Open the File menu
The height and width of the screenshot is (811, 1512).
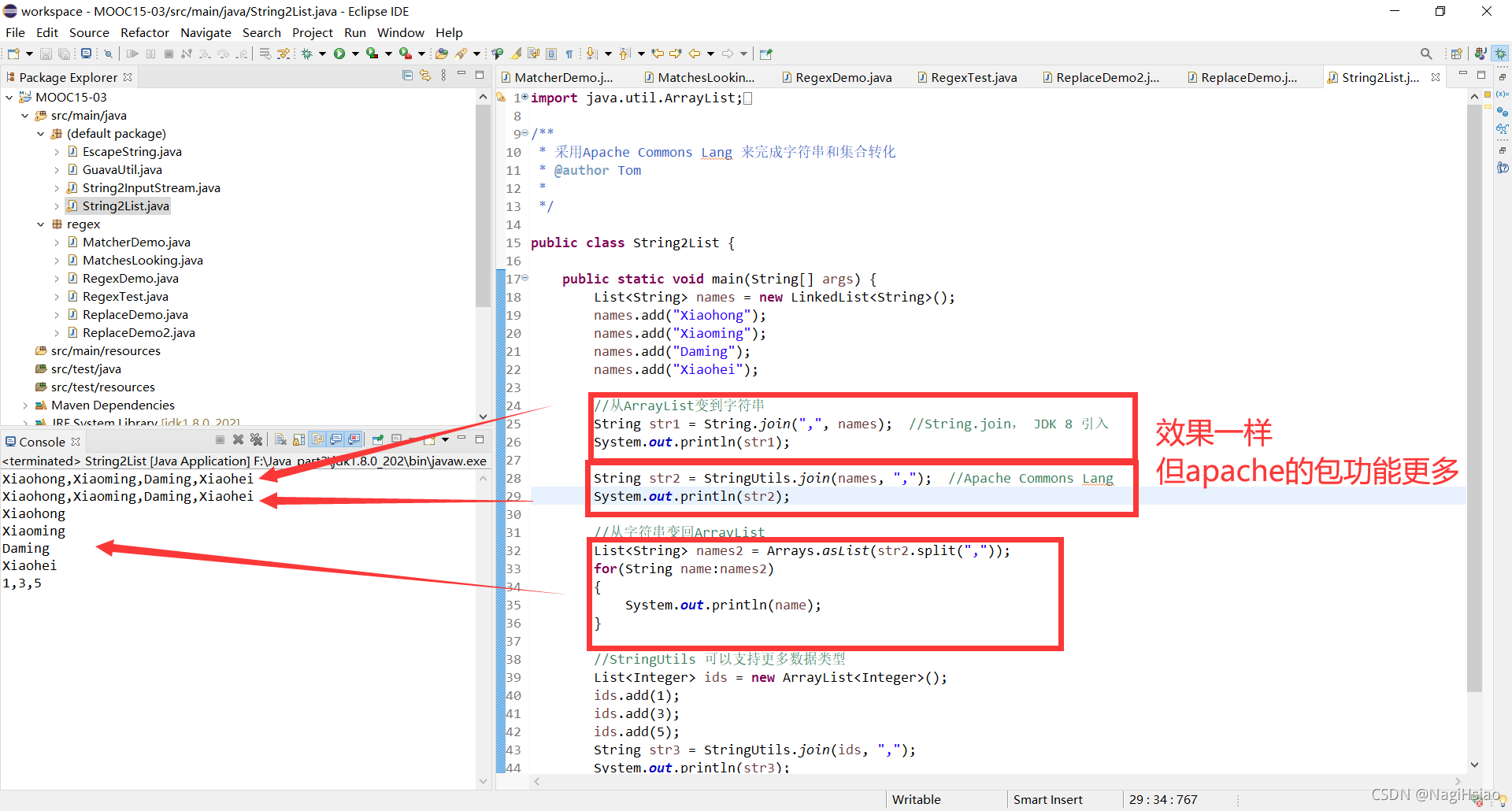pyautogui.click(x=15, y=32)
